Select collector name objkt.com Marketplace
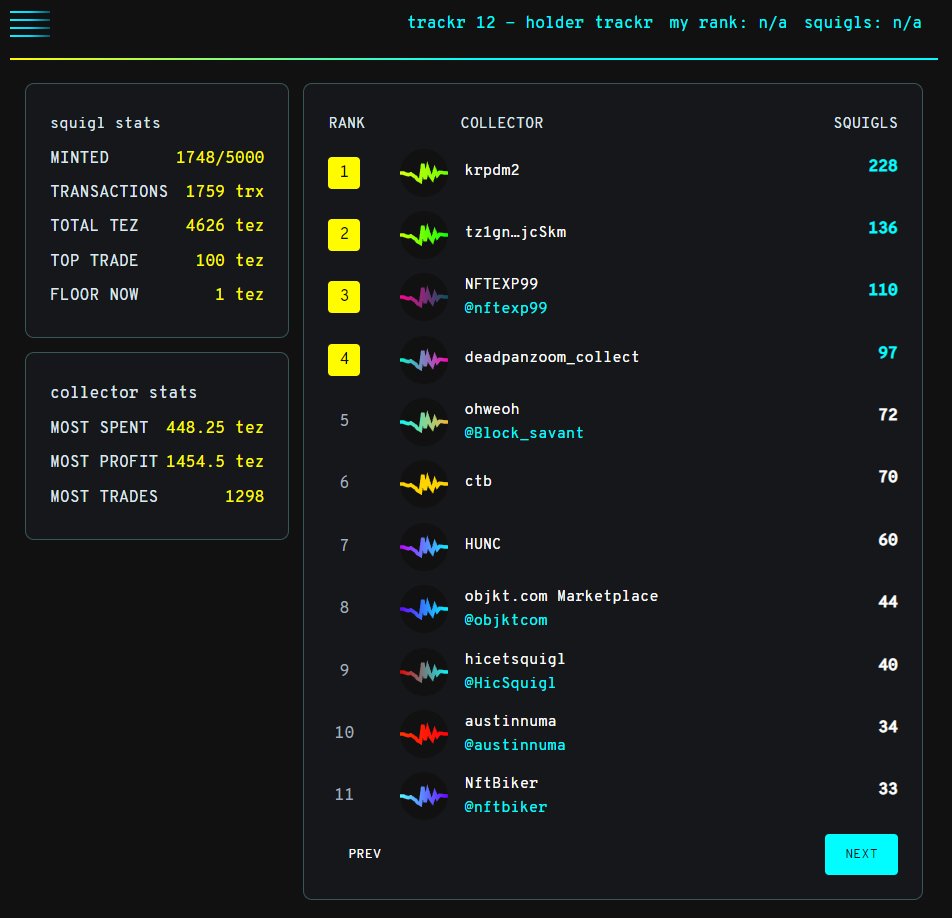The width and height of the screenshot is (952, 918). click(561, 596)
